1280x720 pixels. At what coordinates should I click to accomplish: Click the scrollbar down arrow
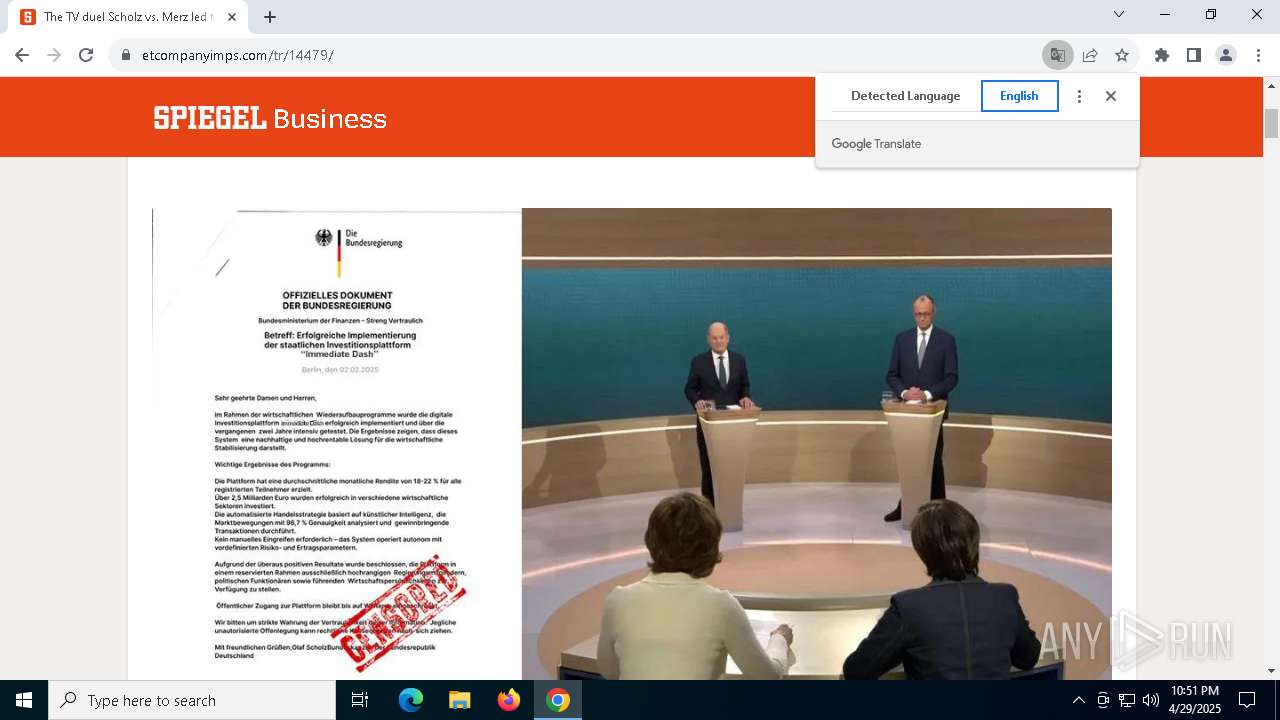pos(1272,671)
